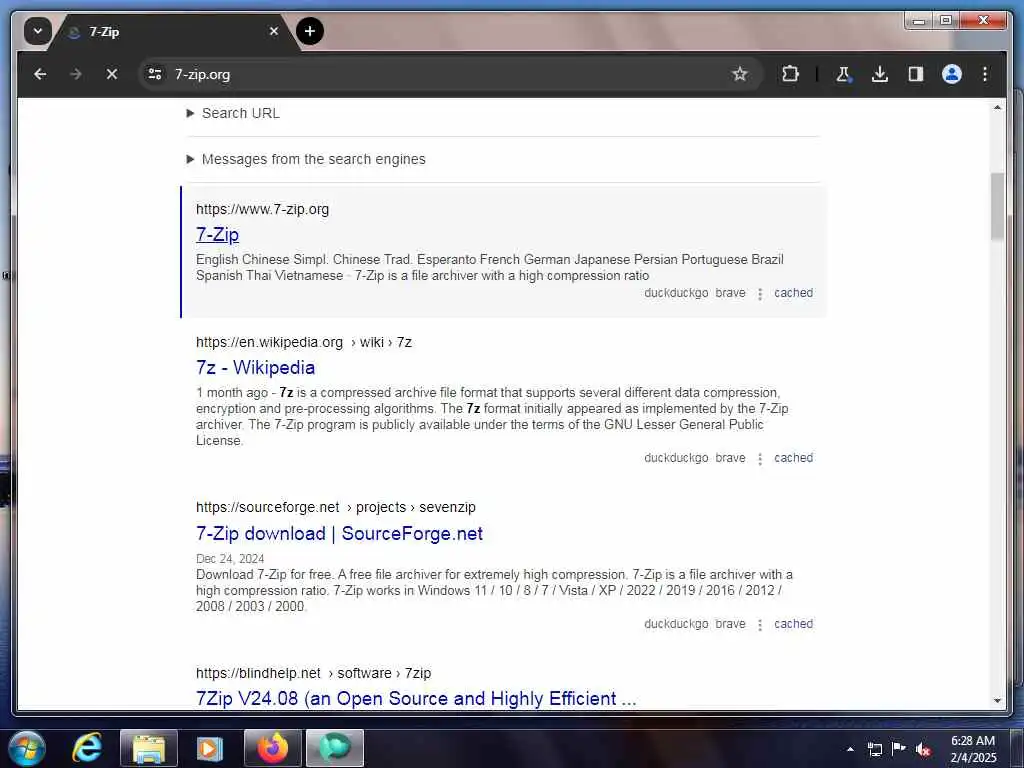The width and height of the screenshot is (1024, 768).
Task: Open the clock showing 6:28 AM
Action: click(x=973, y=749)
